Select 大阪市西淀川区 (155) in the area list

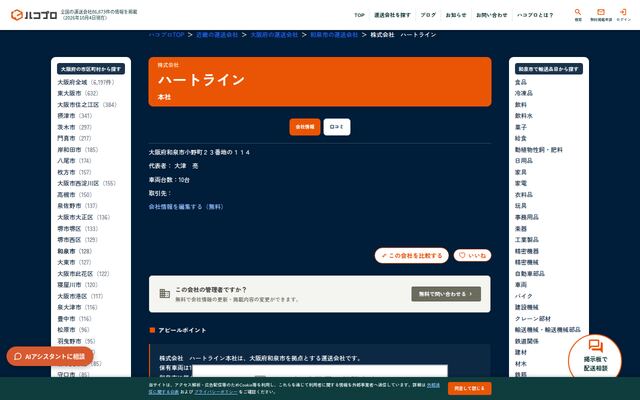click(x=87, y=184)
